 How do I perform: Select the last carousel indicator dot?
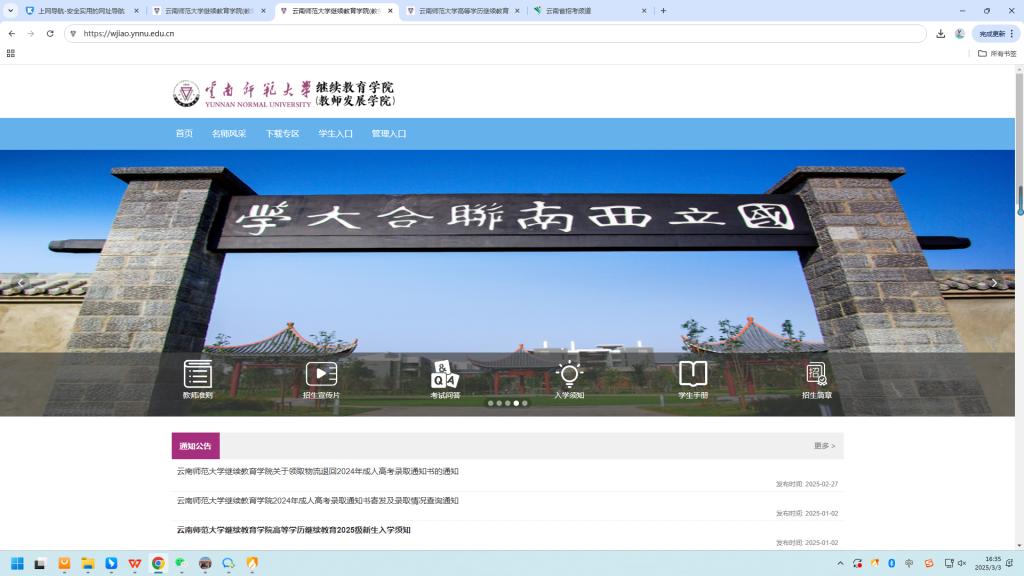tap(525, 403)
